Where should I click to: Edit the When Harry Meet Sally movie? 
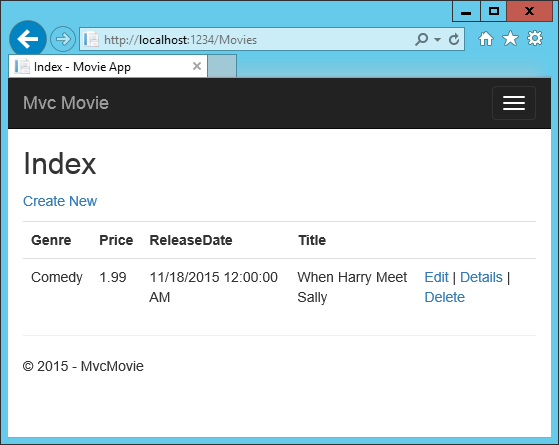436,277
